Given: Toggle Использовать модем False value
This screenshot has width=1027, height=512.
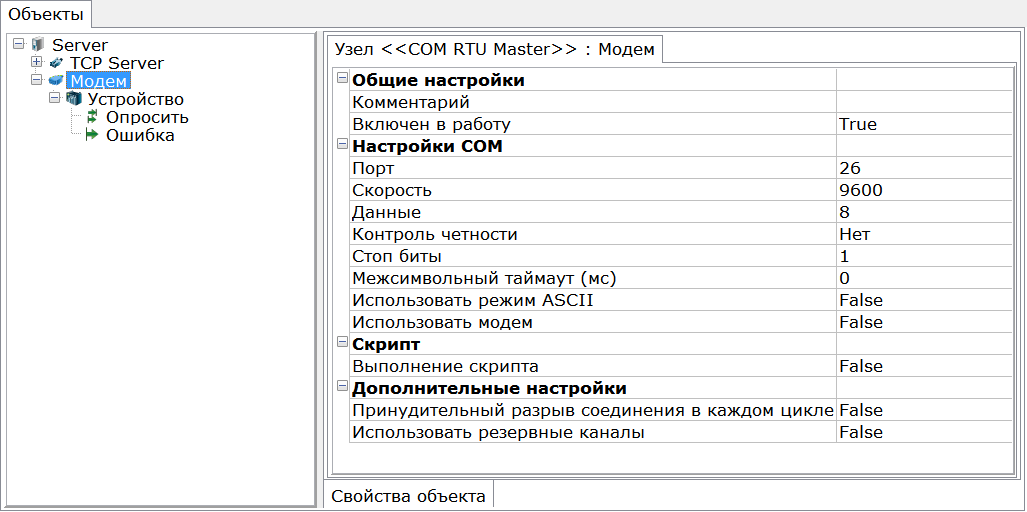Looking at the screenshot, I should 924,322.
